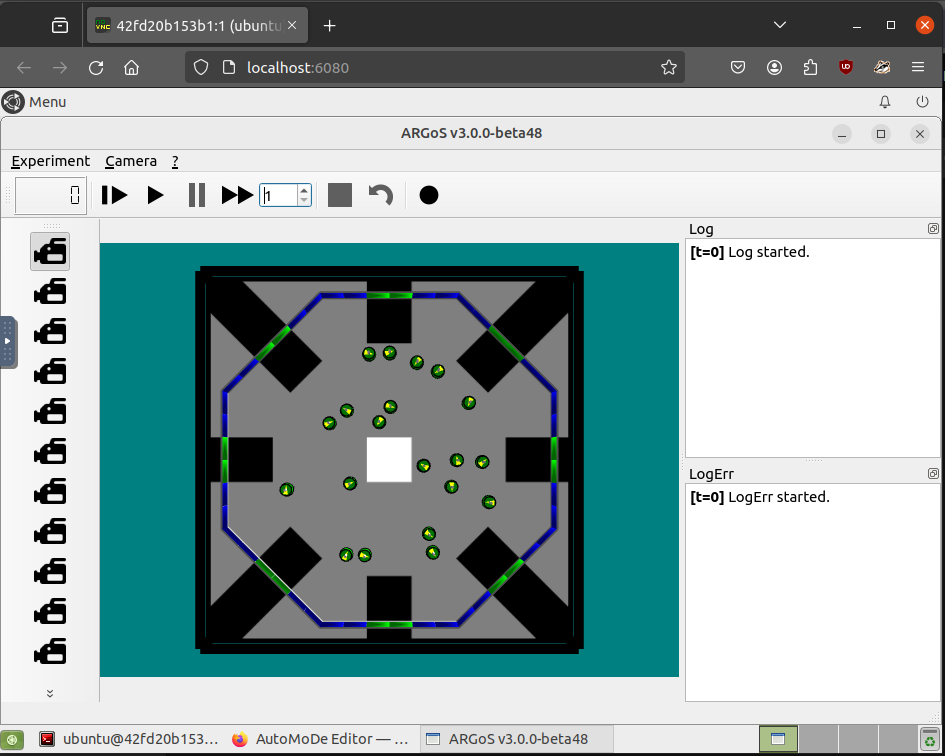Switch to the last visible camera preset
This screenshot has height=756, width=945.
[x=50, y=652]
